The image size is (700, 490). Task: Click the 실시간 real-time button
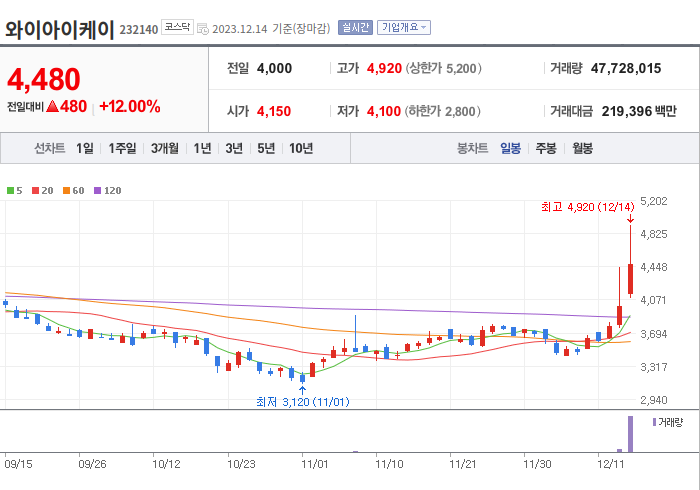tap(355, 28)
